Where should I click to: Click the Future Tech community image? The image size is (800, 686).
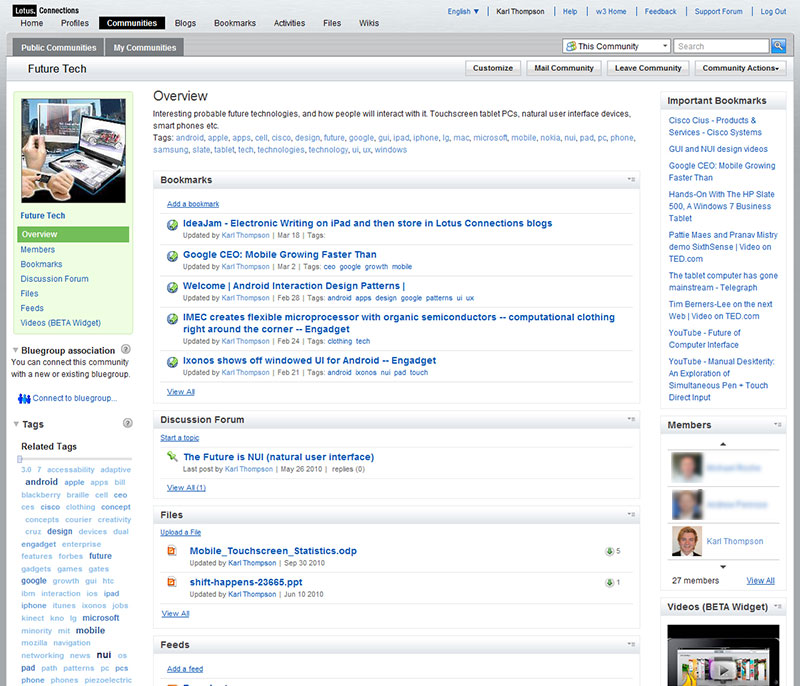point(73,150)
